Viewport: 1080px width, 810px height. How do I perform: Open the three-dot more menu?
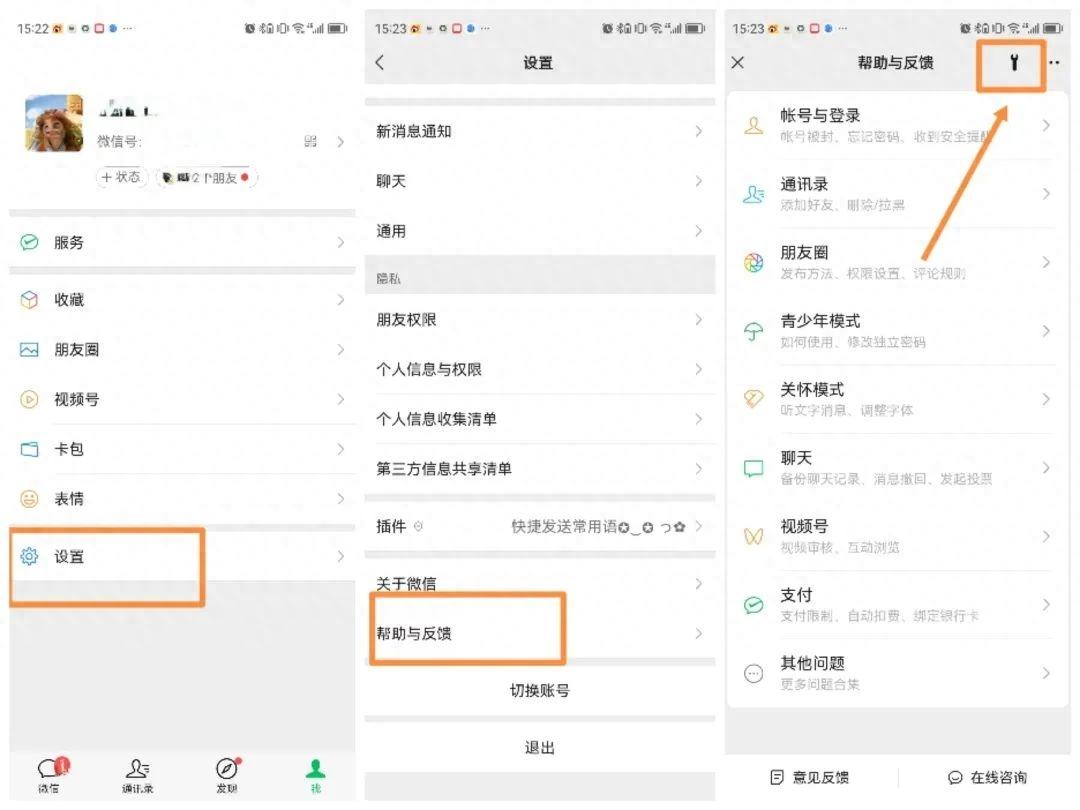coord(1054,63)
